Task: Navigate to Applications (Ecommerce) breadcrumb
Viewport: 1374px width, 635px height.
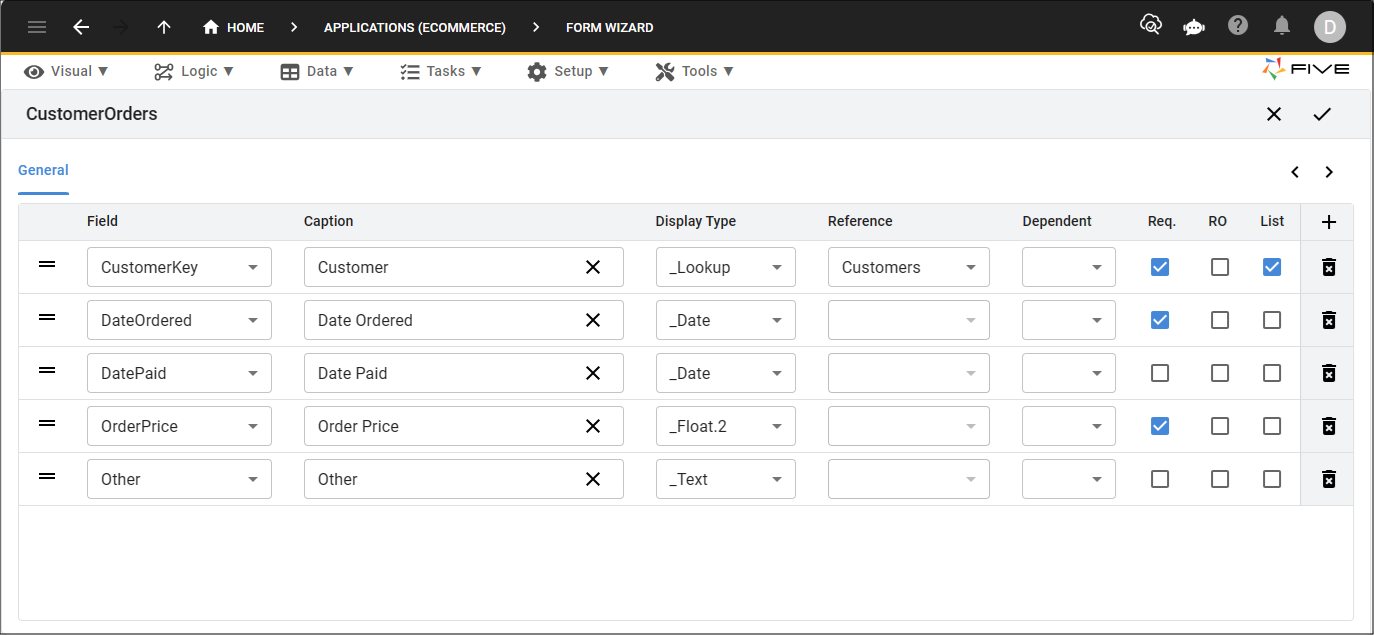Action: click(415, 27)
